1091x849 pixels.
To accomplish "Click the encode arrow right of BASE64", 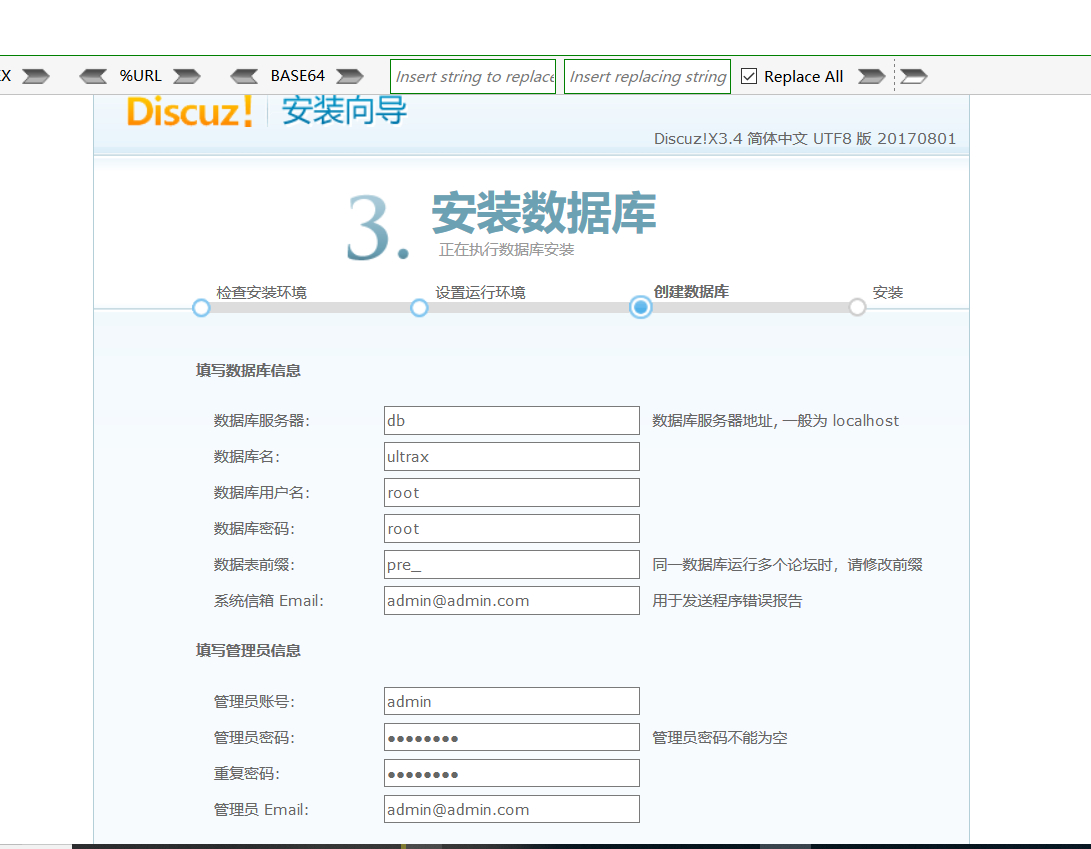I will [350, 76].
